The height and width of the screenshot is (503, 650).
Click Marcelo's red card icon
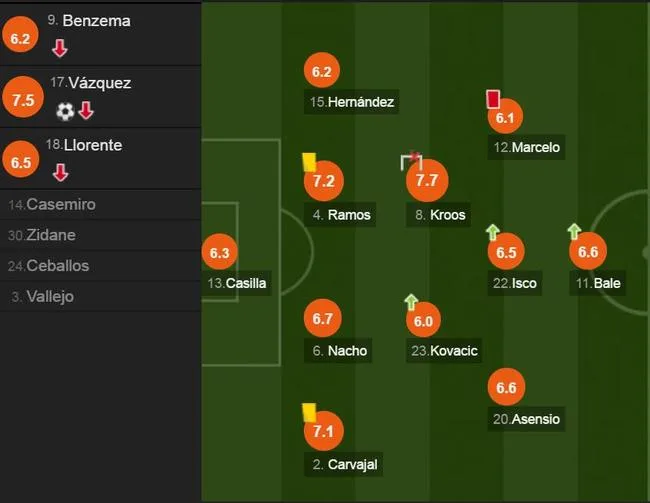493,100
